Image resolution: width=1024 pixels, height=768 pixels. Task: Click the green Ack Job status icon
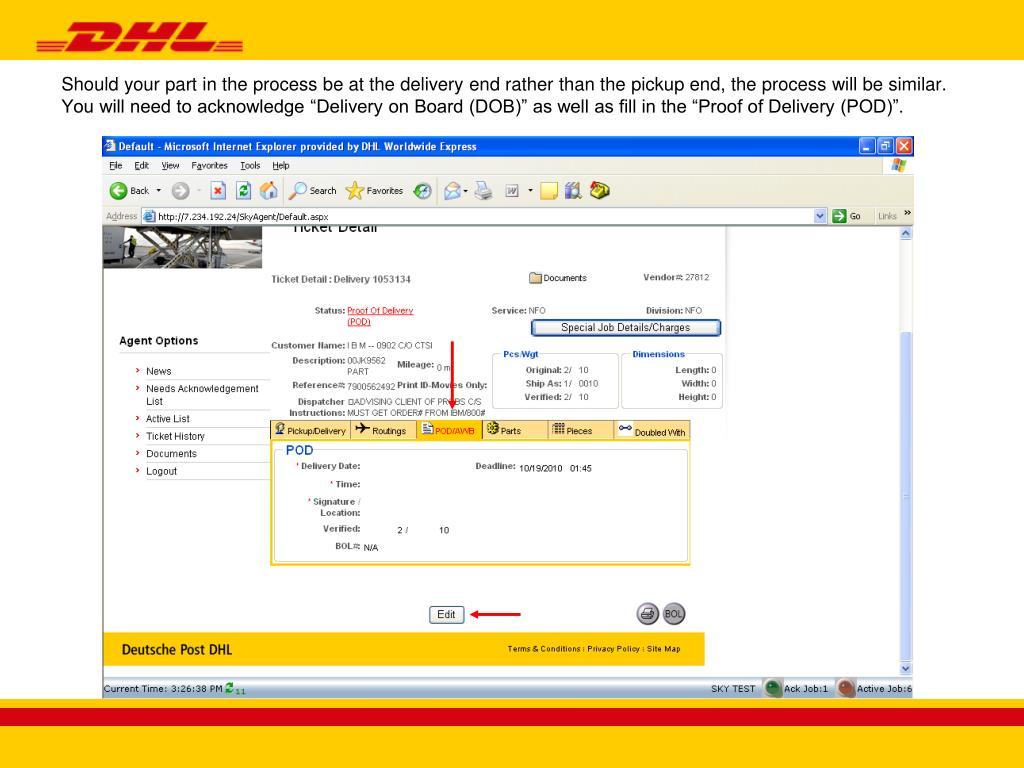[x=773, y=688]
